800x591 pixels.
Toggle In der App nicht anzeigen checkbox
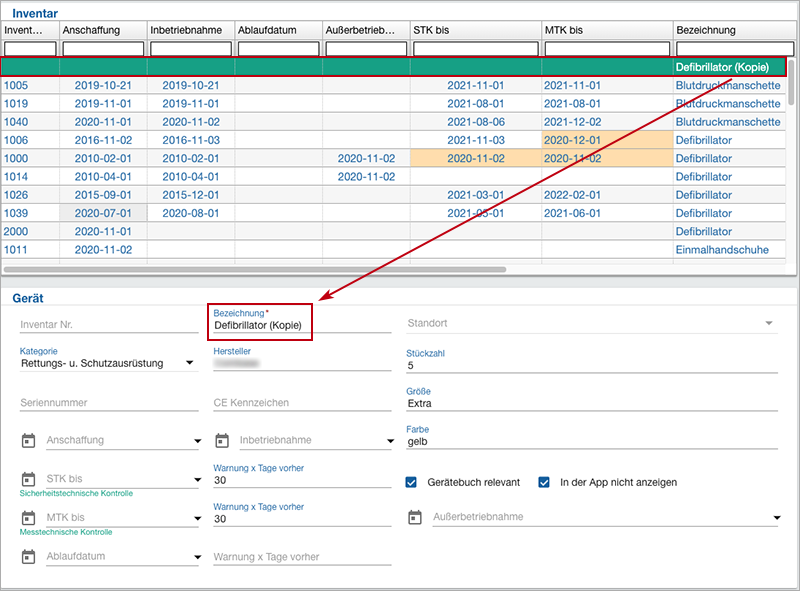(x=544, y=482)
